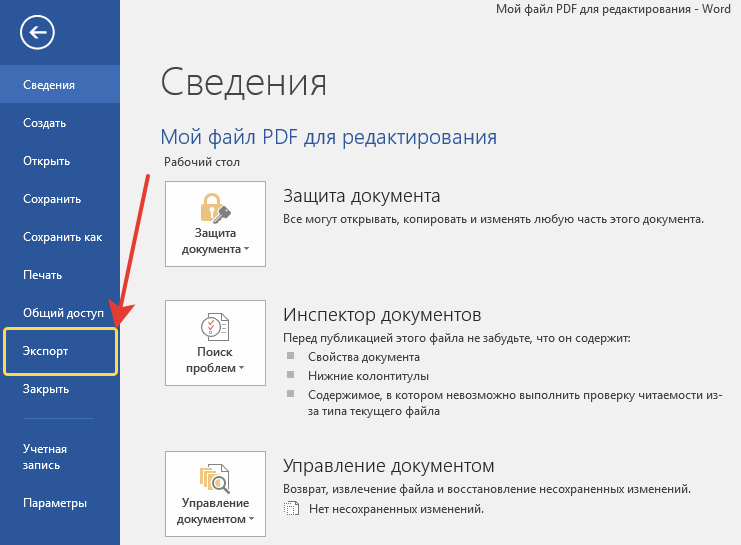Click the Рабочий стол location path

[x=202, y=162]
